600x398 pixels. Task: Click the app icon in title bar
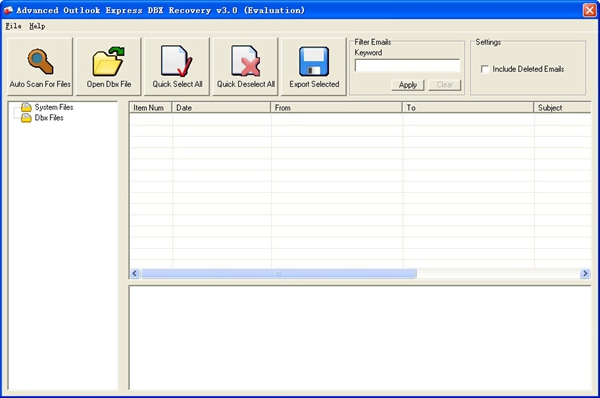pyautogui.click(x=8, y=10)
